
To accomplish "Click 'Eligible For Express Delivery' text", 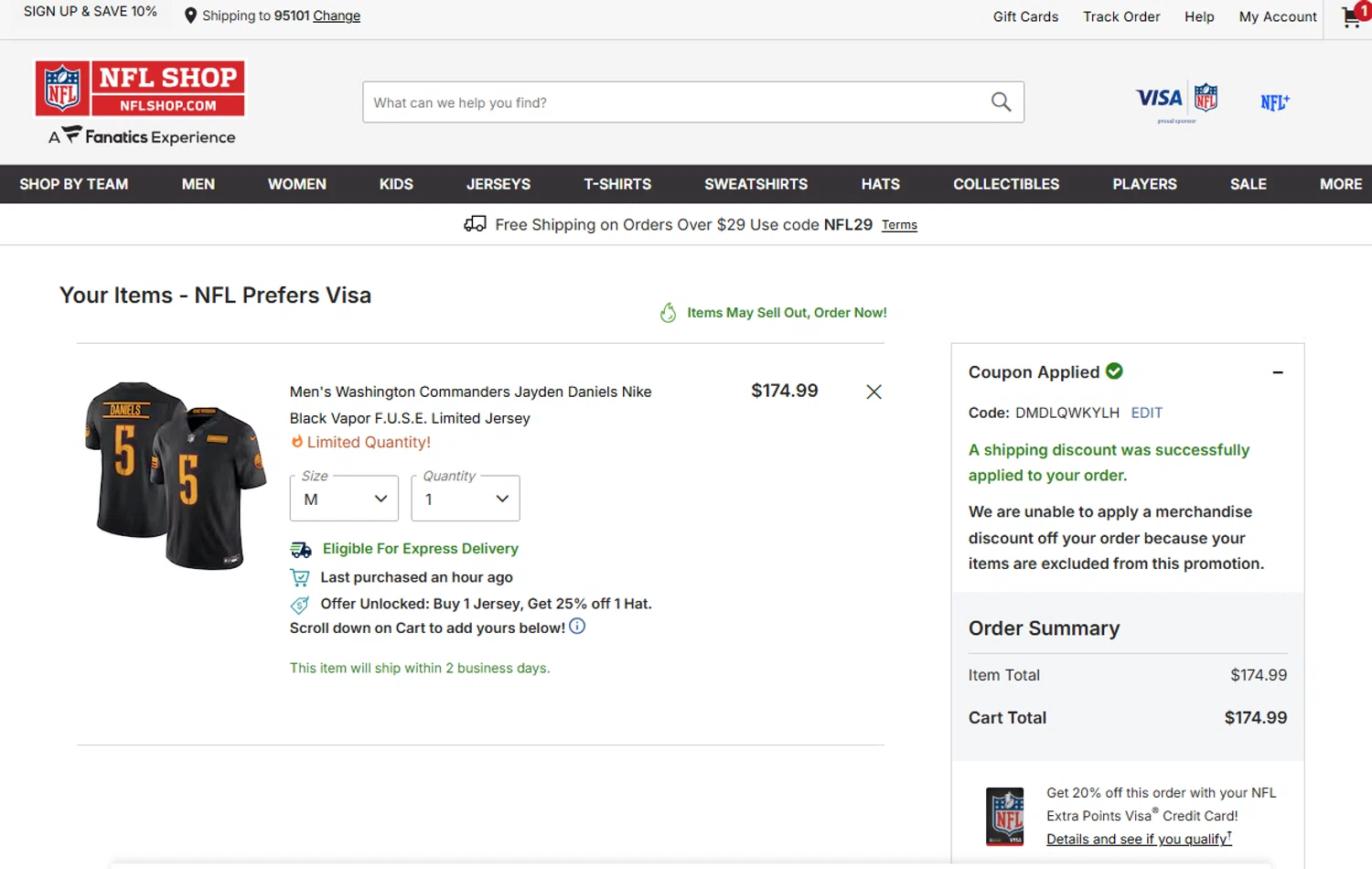I will coord(421,549).
